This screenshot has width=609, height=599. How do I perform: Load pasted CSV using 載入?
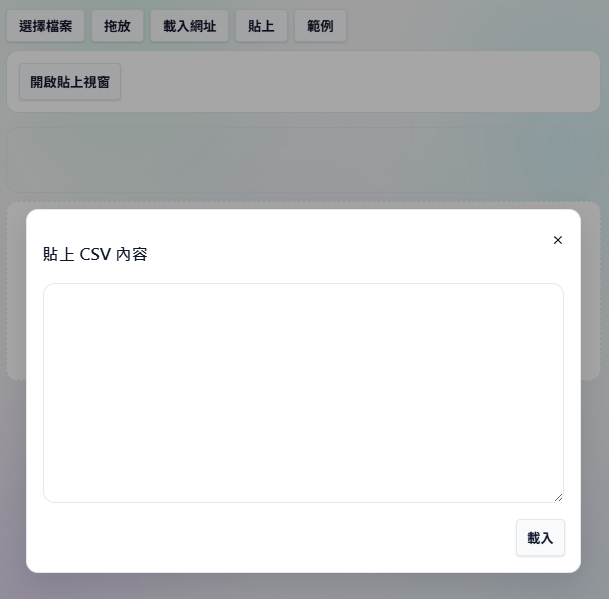tap(540, 538)
